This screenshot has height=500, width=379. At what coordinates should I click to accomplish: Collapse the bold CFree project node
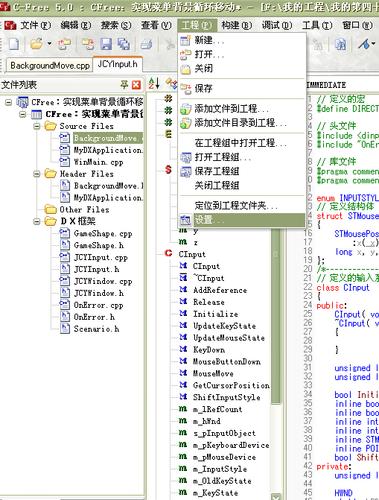click(x=23, y=114)
